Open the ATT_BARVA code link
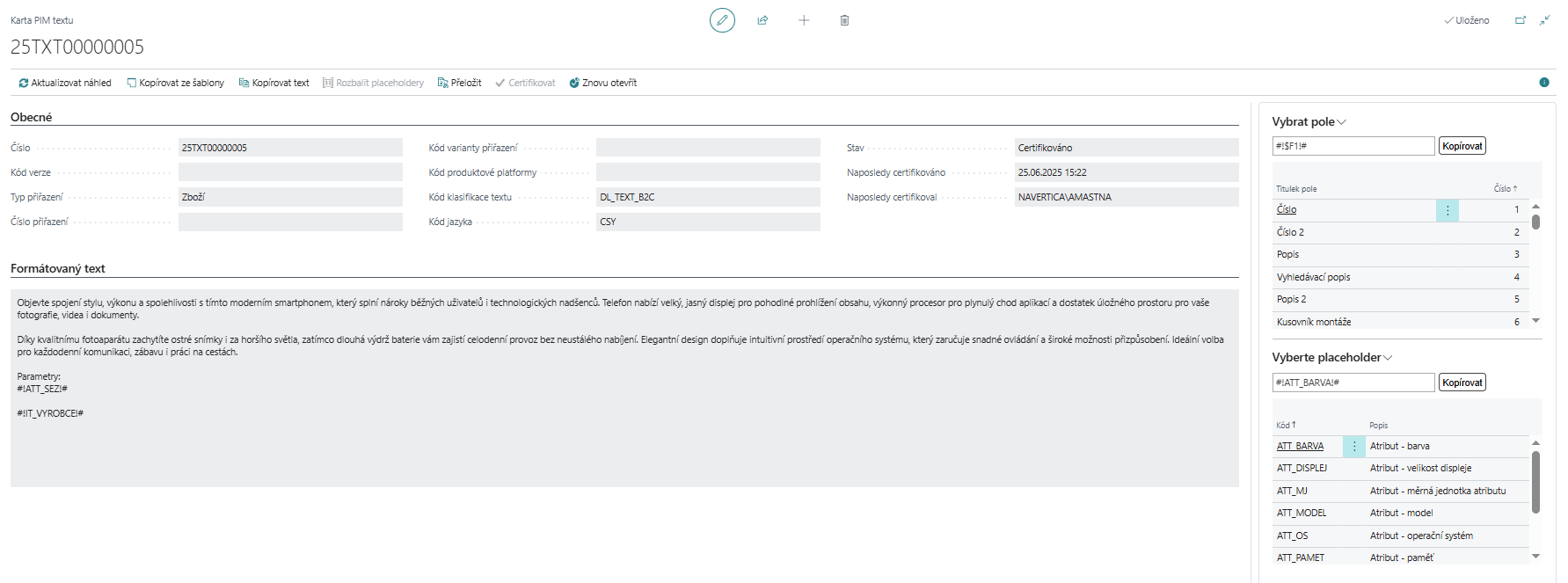 point(1300,447)
